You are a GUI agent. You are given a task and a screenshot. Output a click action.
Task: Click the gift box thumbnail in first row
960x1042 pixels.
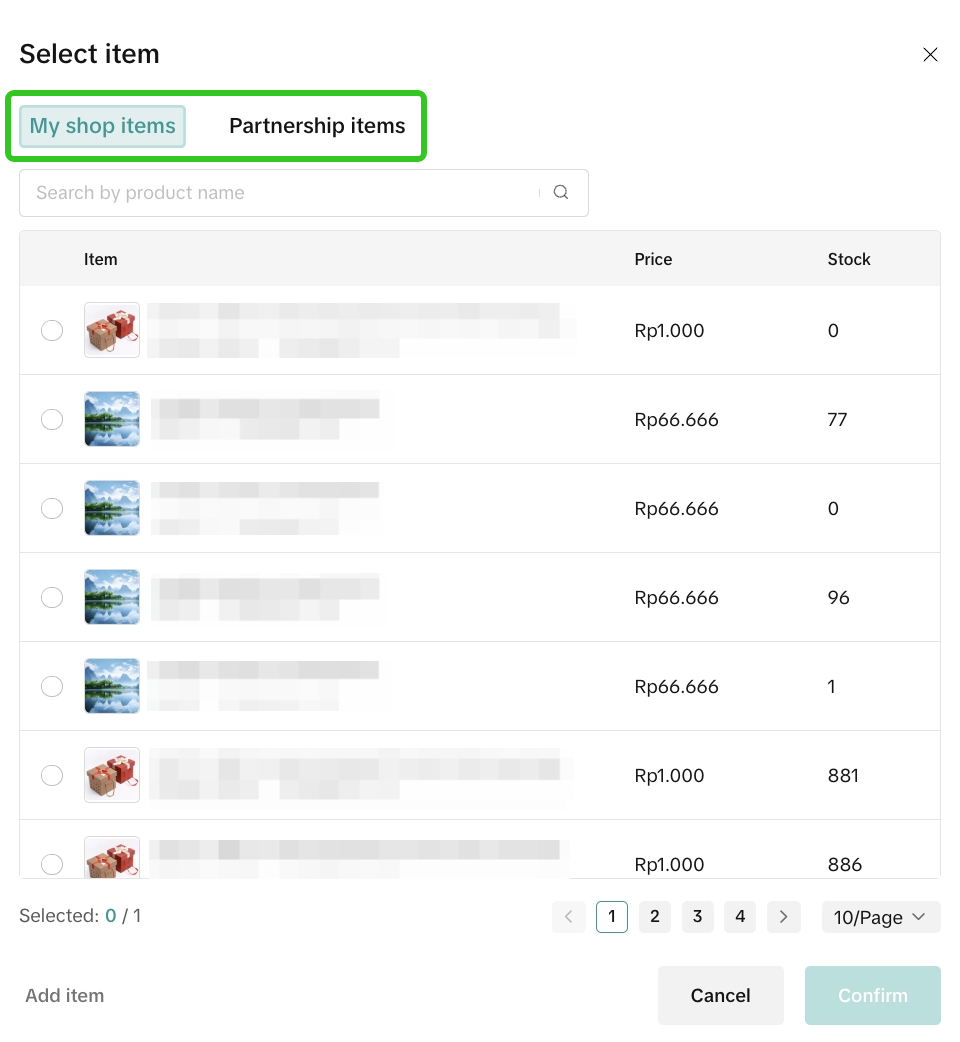point(112,331)
